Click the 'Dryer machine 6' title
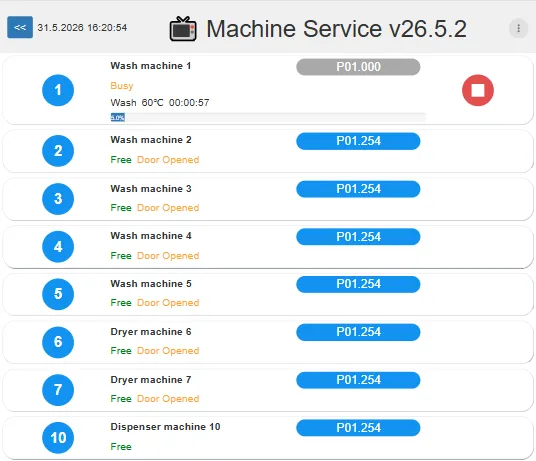 pyautogui.click(x=151, y=332)
